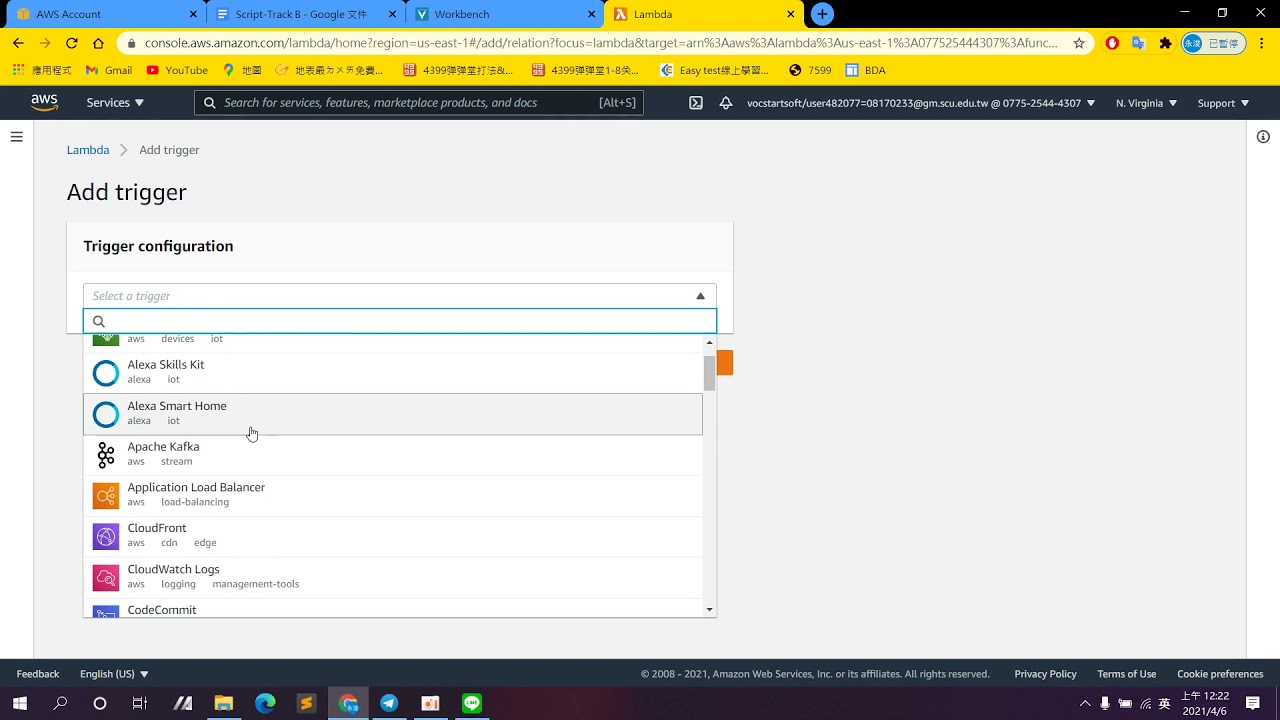Open the account user dropdown
The image size is (1280, 720).
[921, 103]
